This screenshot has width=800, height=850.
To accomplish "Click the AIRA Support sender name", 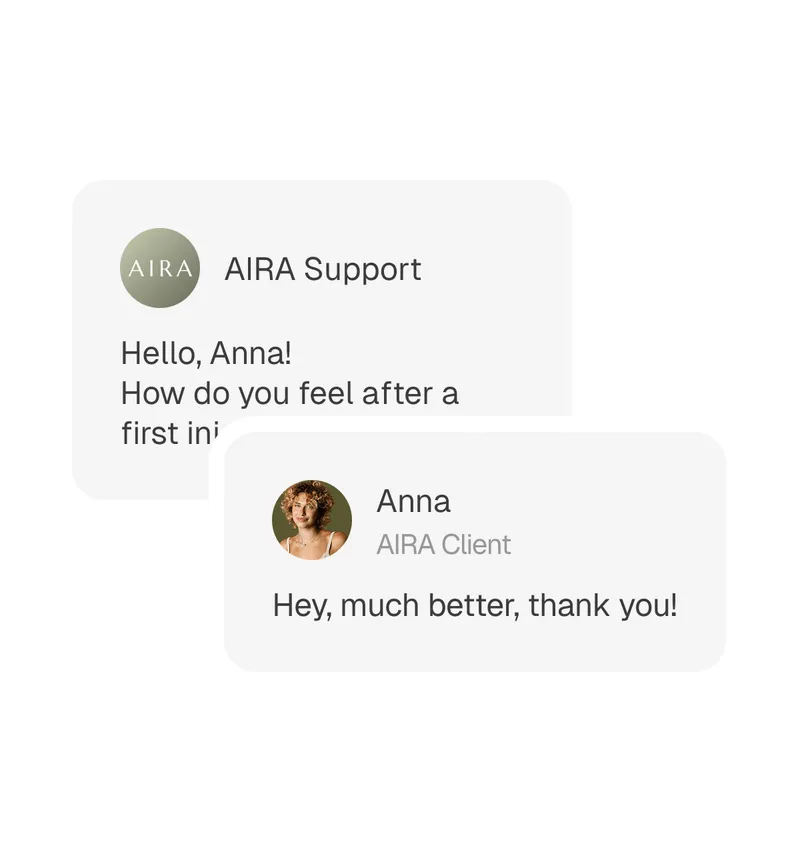I will (322, 269).
